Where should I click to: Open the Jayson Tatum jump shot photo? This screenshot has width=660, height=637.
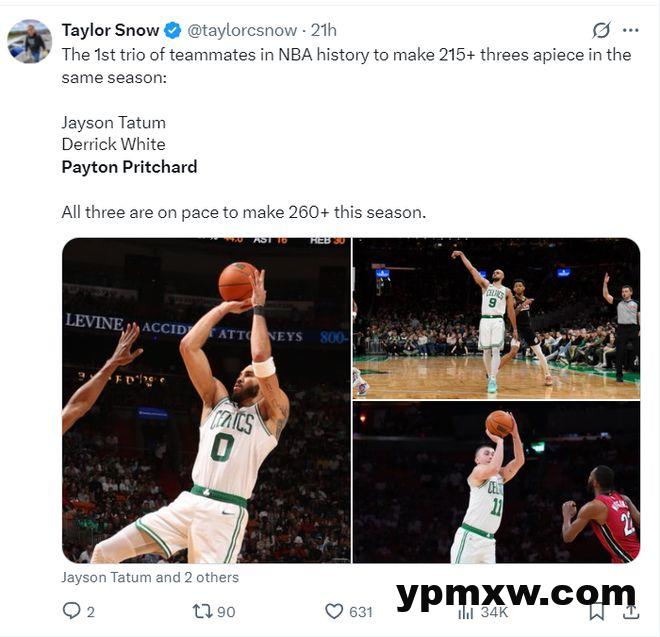[206, 400]
